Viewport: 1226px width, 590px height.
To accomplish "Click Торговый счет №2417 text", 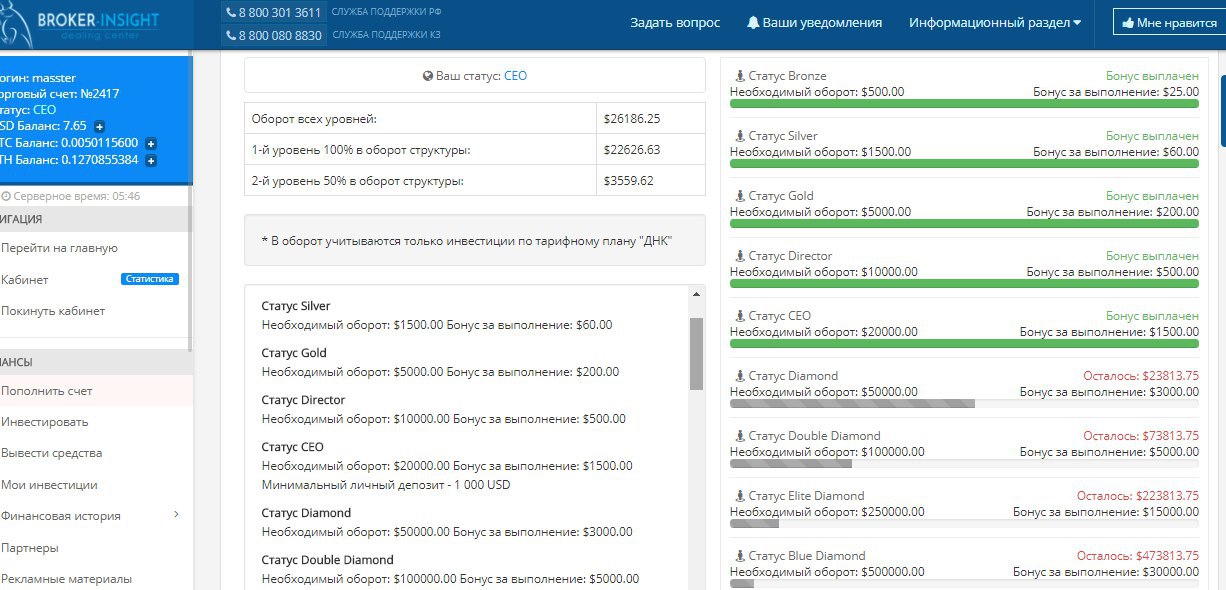I will point(60,94).
